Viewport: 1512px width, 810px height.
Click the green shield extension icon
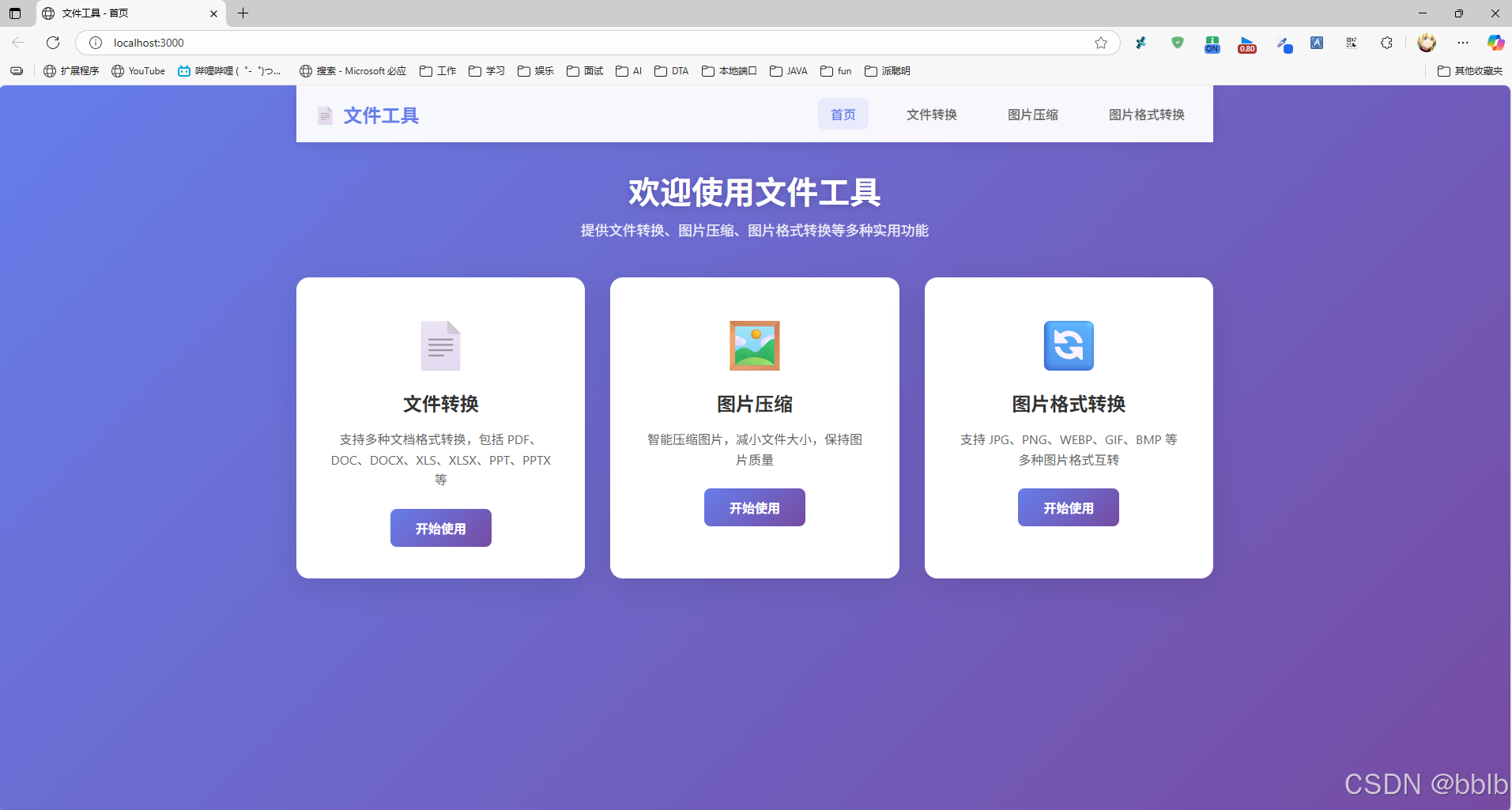click(1177, 43)
